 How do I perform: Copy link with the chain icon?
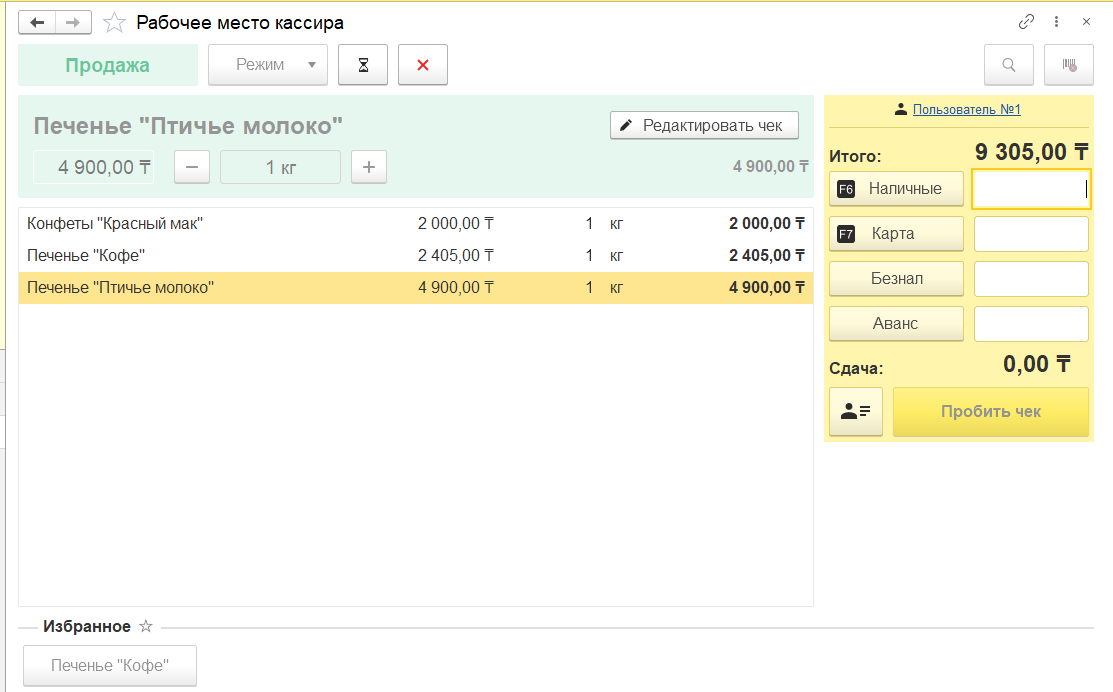[1026, 22]
